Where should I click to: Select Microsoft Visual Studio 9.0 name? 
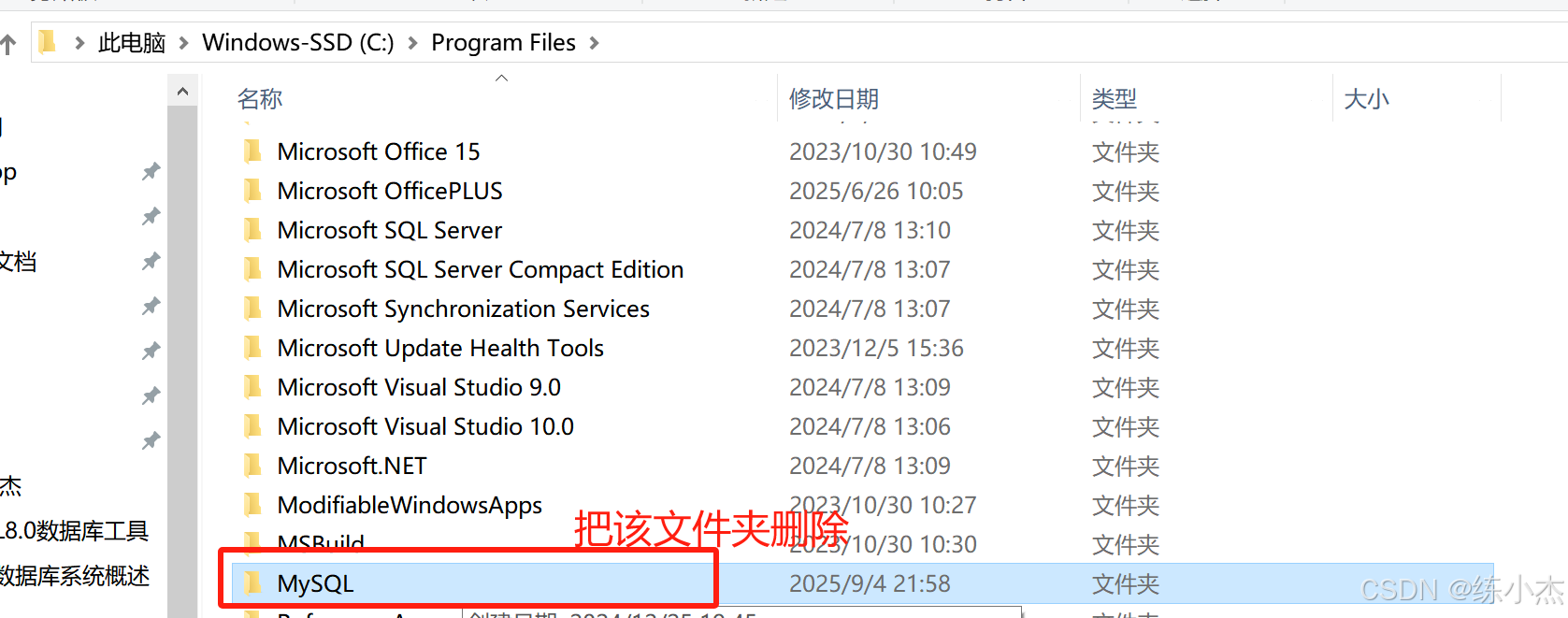[419, 387]
